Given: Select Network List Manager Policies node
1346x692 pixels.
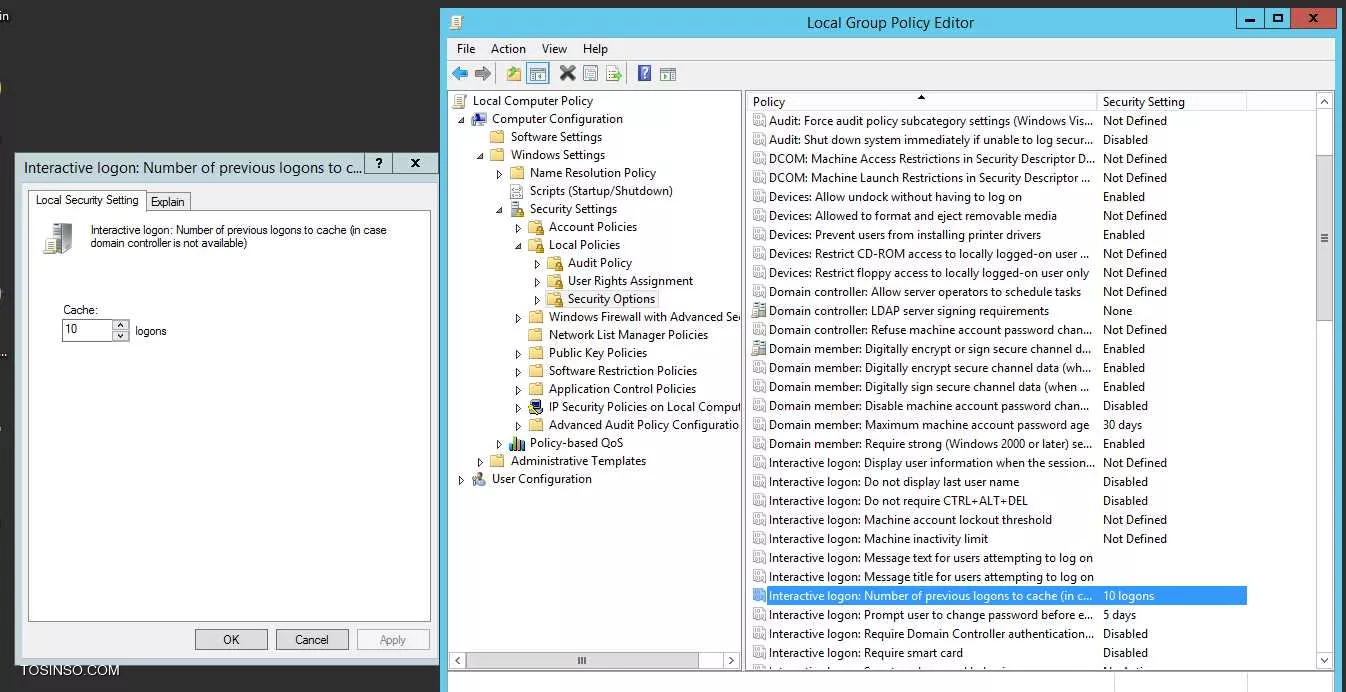Looking at the screenshot, I should tap(628, 335).
